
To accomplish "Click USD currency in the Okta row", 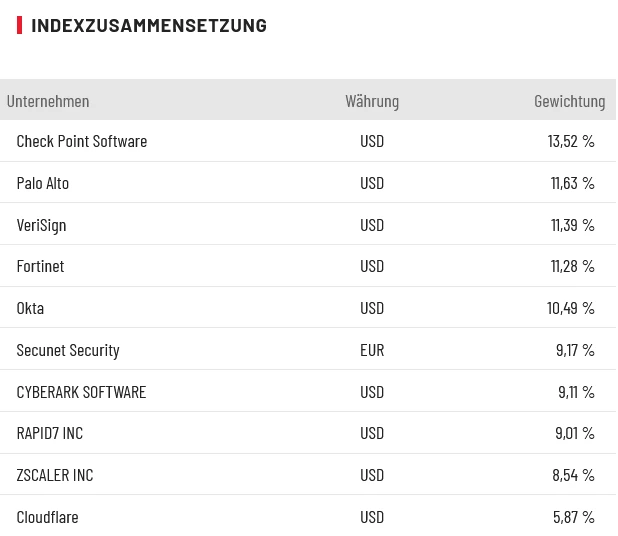I will 372,308.
